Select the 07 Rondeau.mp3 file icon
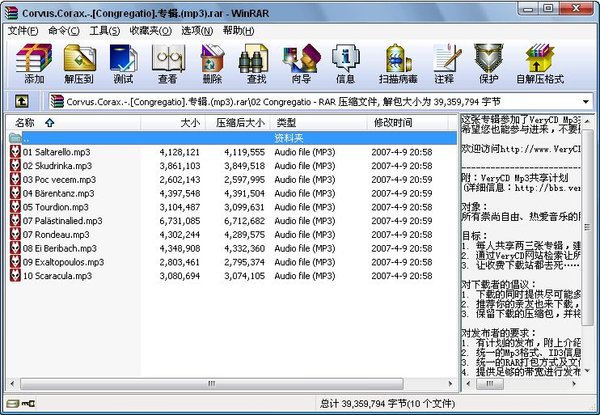The width and height of the screenshot is (600, 415). pyautogui.click(x=15, y=234)
